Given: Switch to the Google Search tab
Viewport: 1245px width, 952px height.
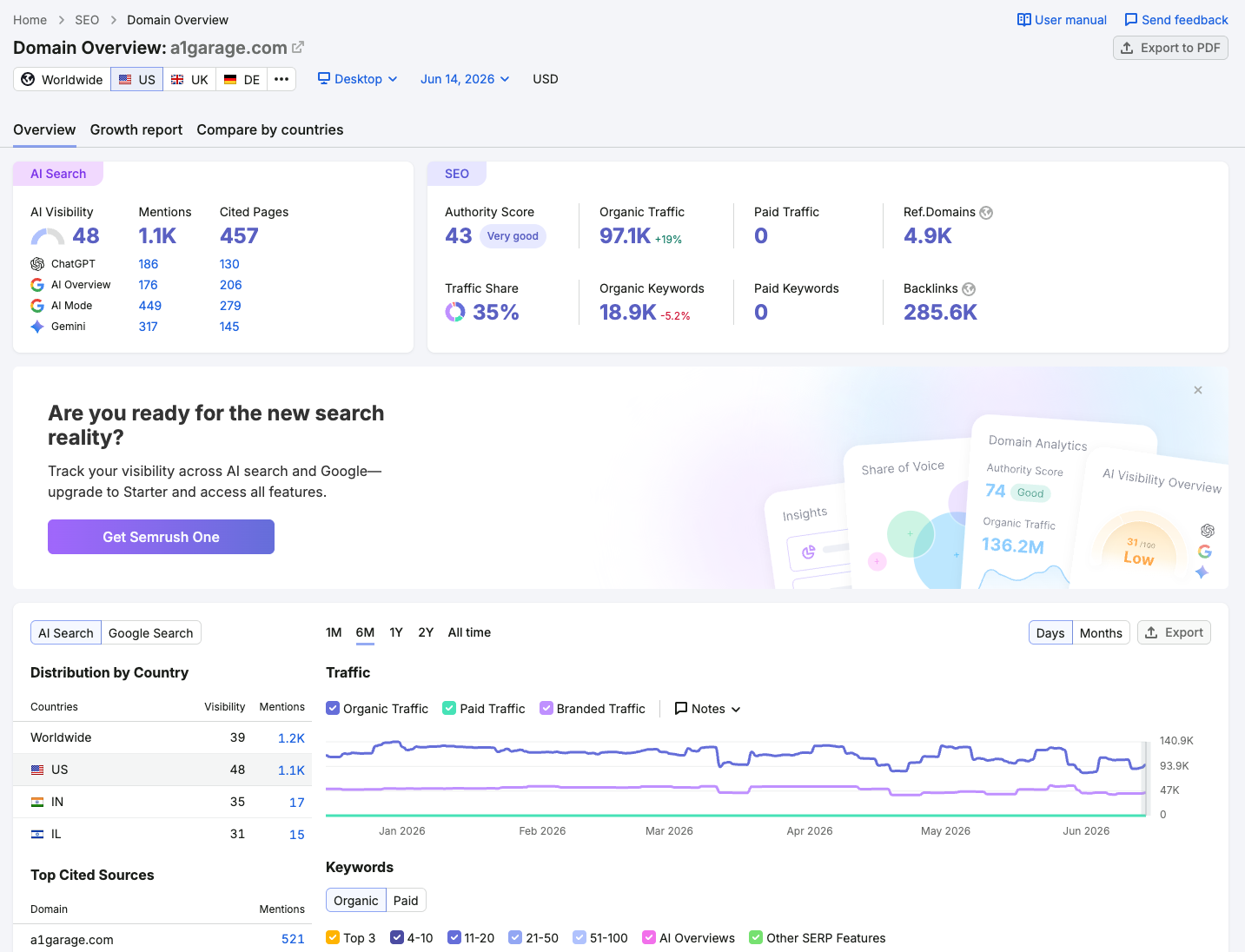Looking at the screenshot, I should (x=151, y=632).
